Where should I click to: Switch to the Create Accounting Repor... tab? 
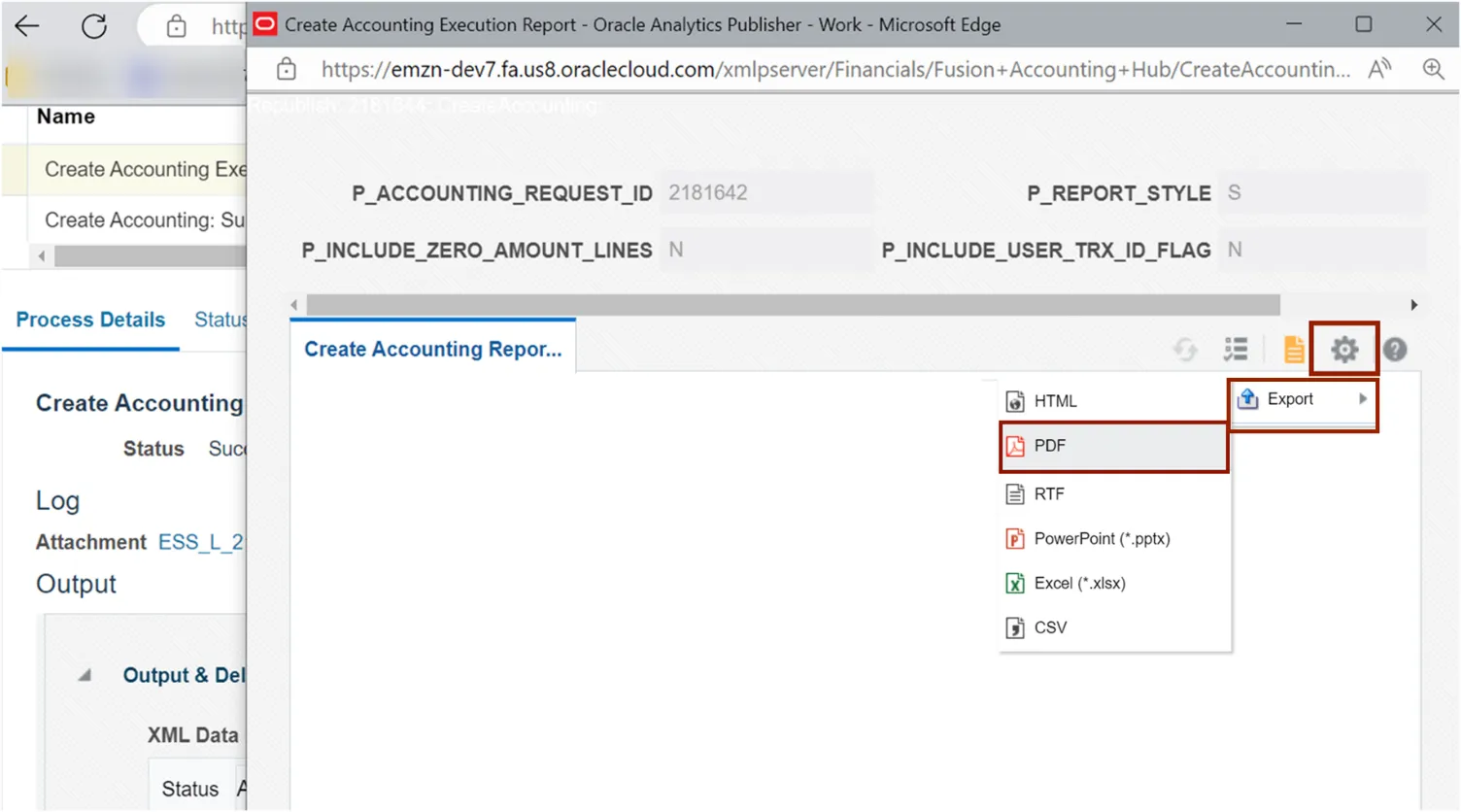tap(433, 349)
